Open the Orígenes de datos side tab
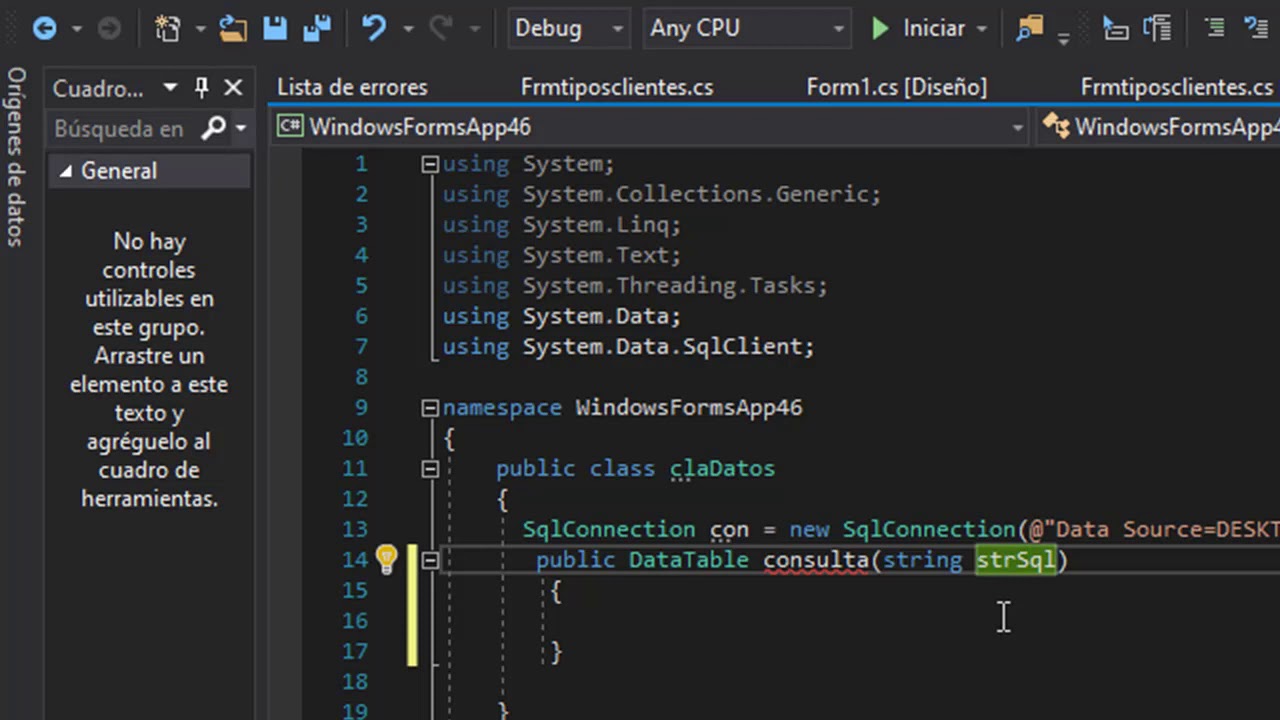Viewport: 1280px width, 720px height. pos(15,157)
